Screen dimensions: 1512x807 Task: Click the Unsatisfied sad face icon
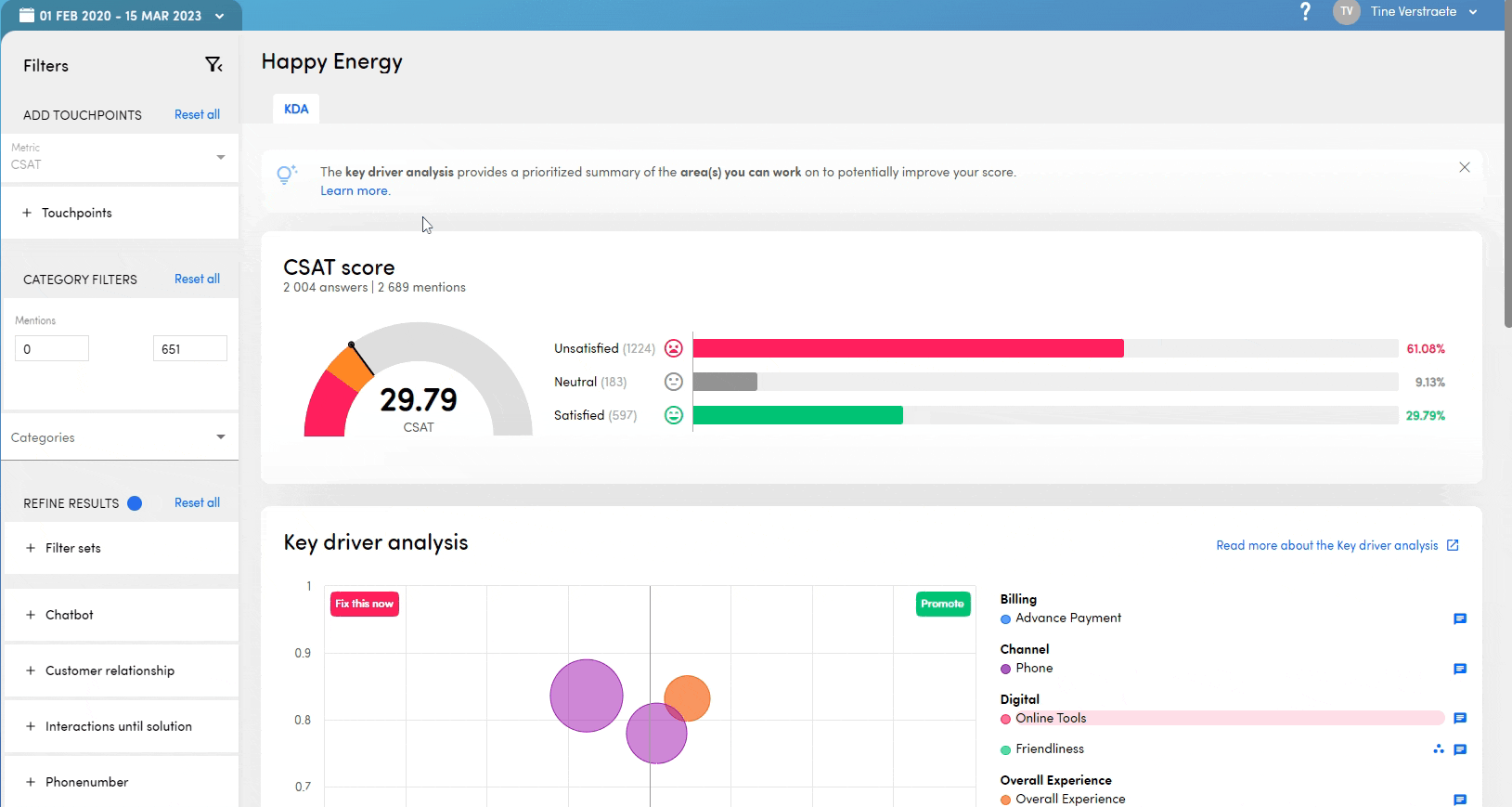[674, 348]
